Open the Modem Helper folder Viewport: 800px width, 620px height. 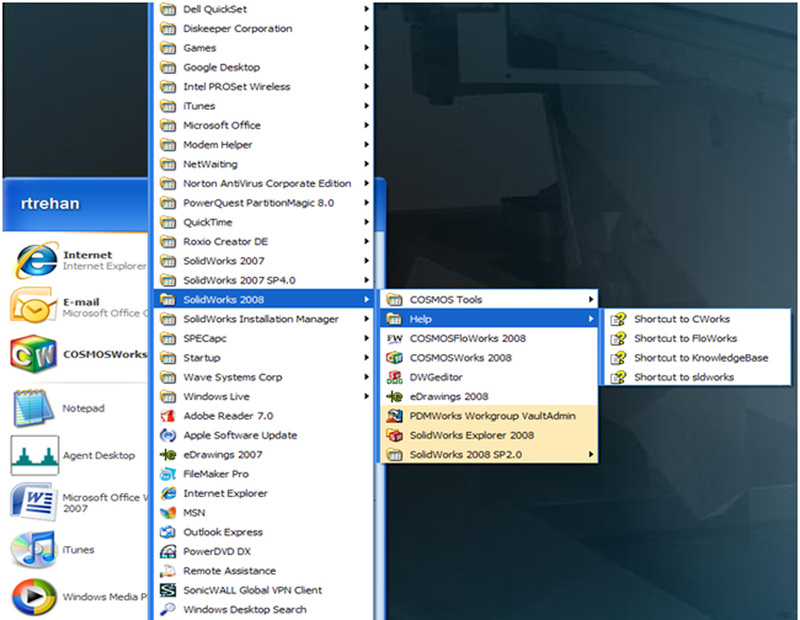tap(264, 144)
